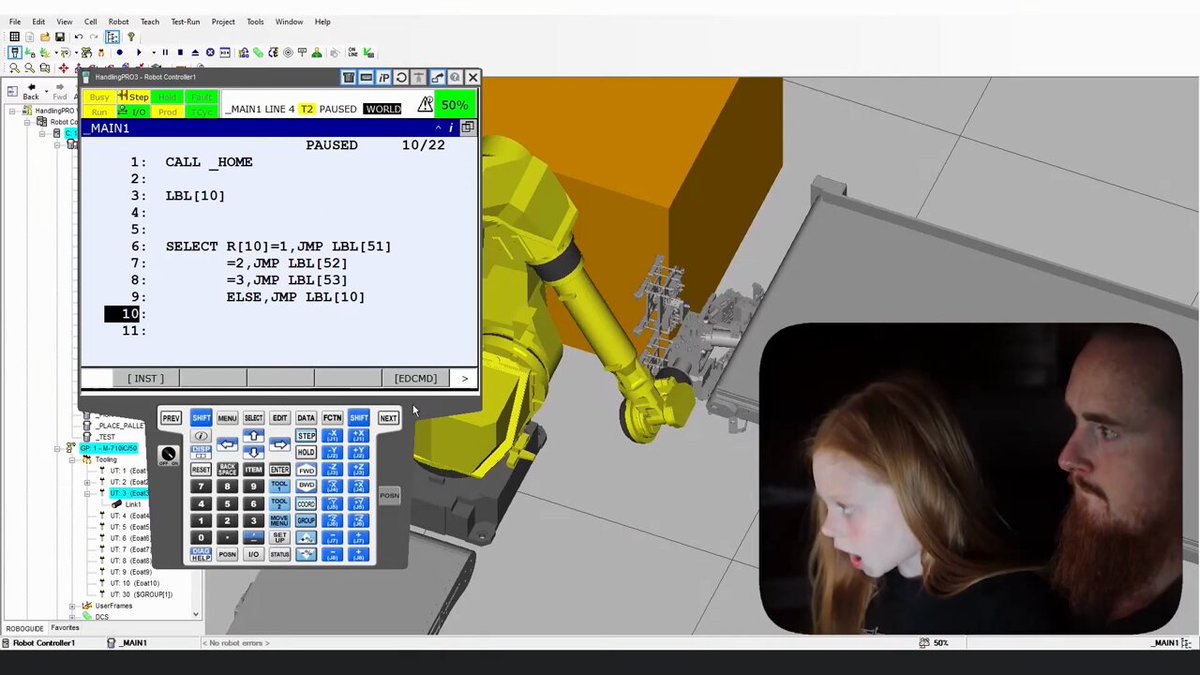The image size is (1200, 675).
Task: Click the Open folder icon in toolbar
Action: (45, 37)
